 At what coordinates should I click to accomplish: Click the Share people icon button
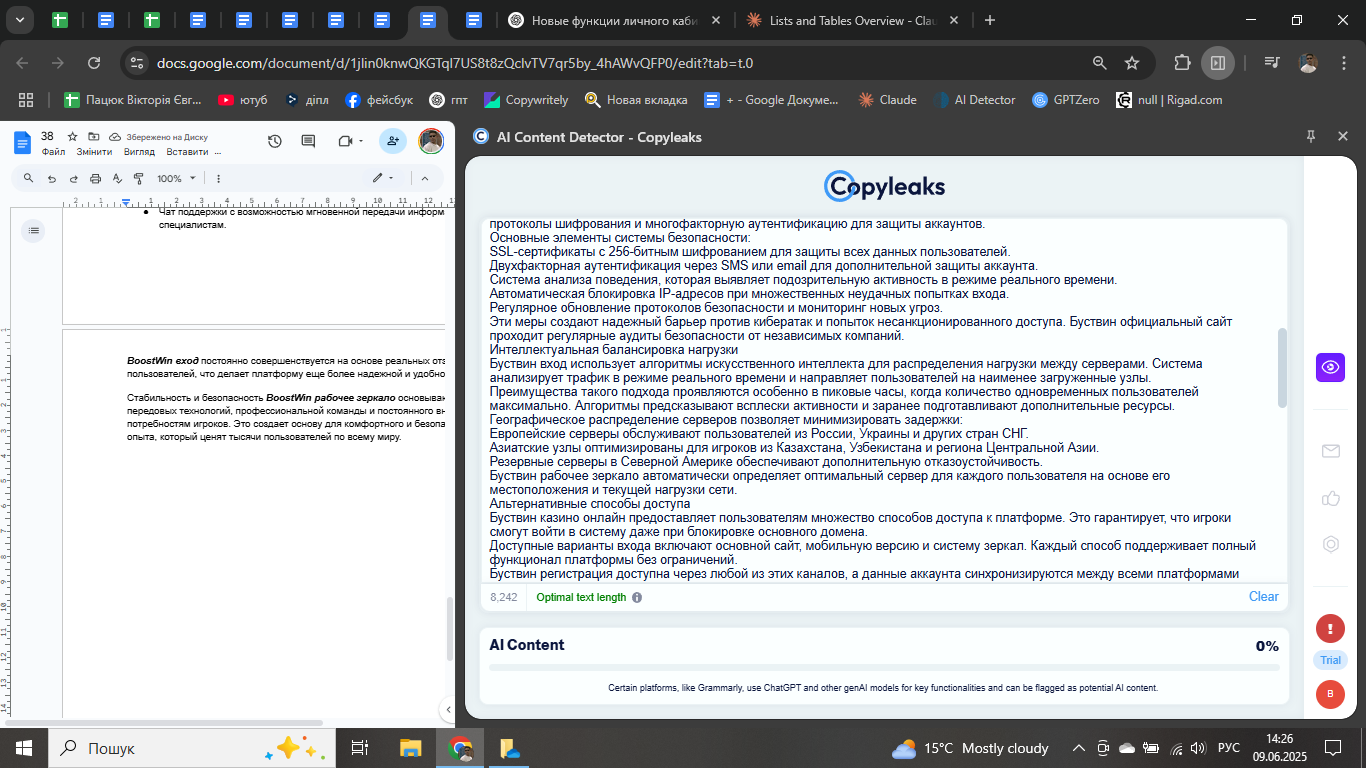[x=393, y=142]
